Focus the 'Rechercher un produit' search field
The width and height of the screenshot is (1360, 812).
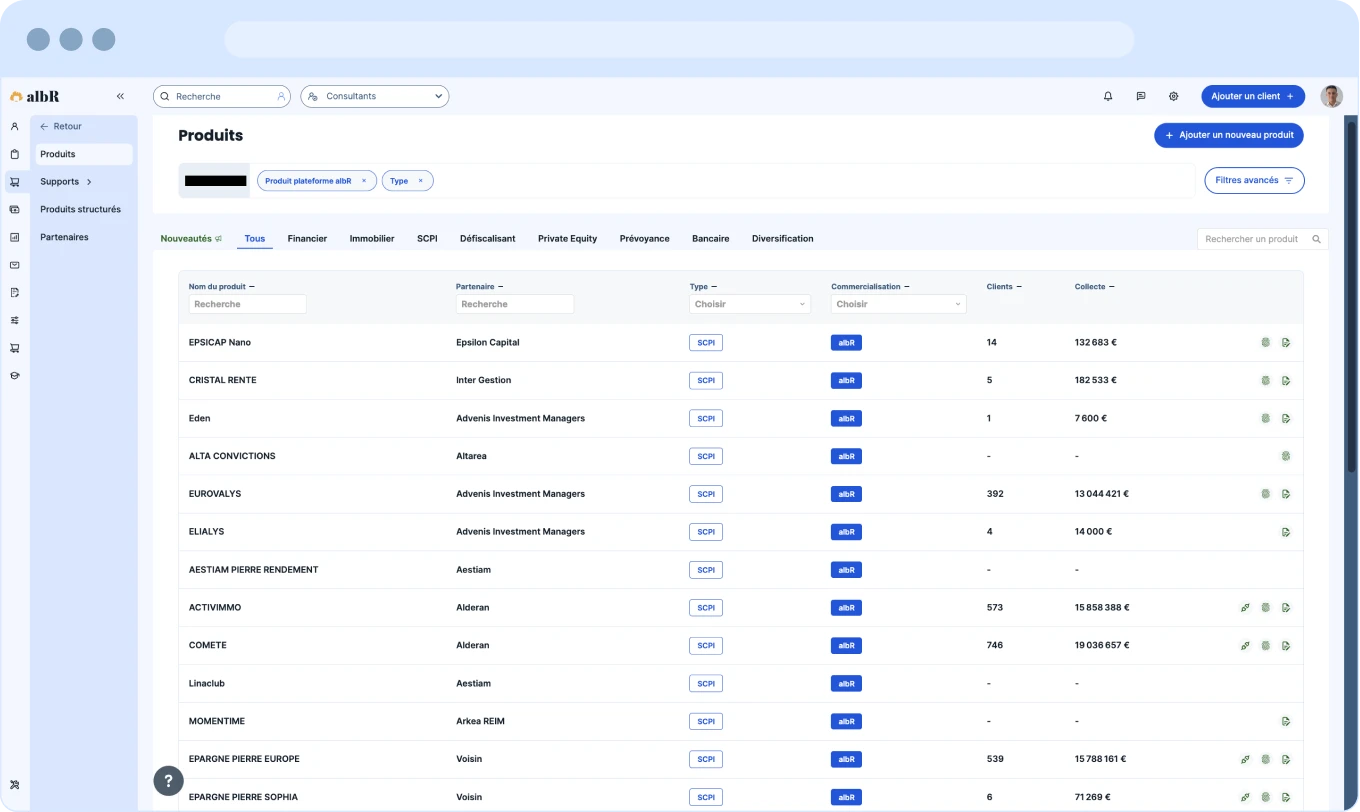coord(1254,239)
